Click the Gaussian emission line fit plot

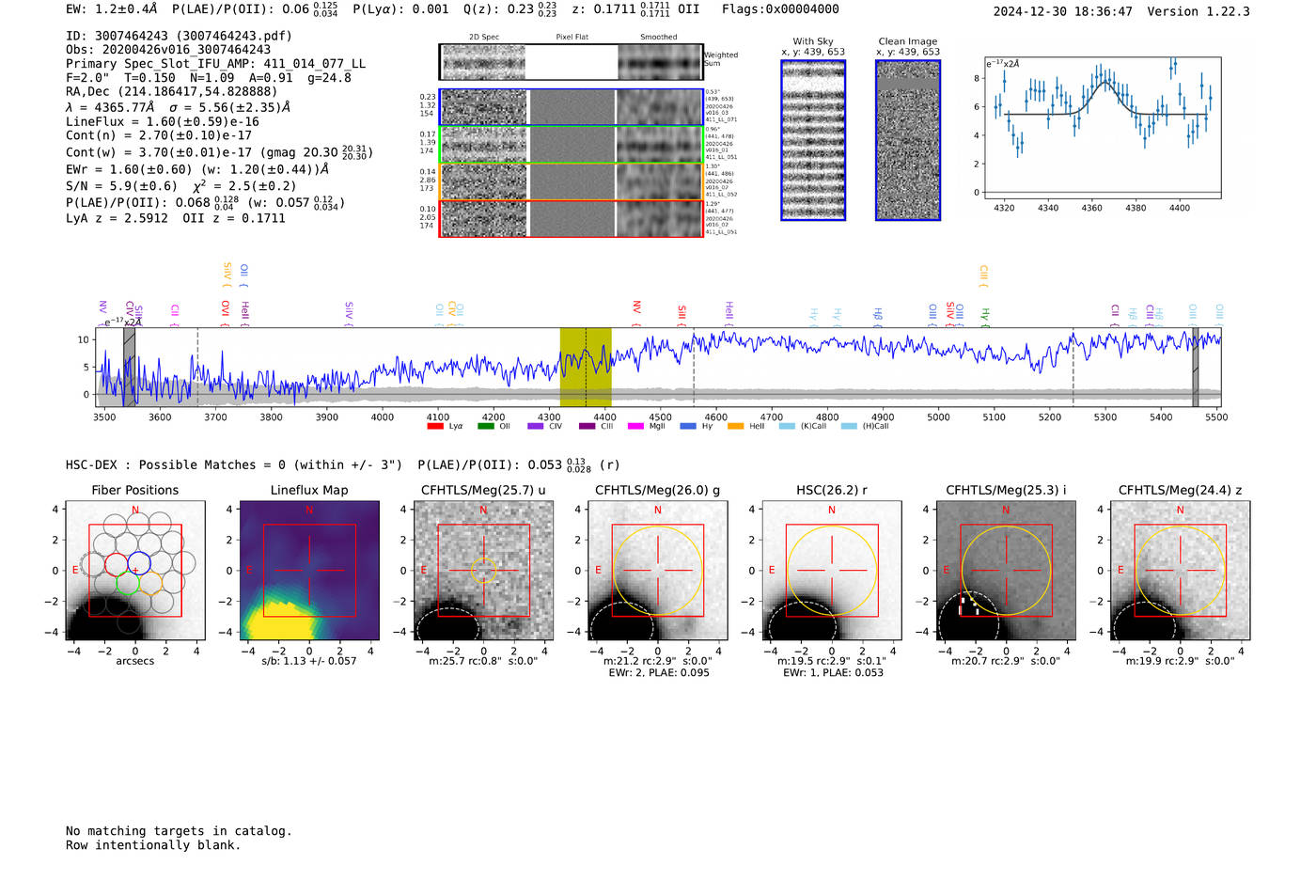pyautogui.click(x=1103, y=128)
